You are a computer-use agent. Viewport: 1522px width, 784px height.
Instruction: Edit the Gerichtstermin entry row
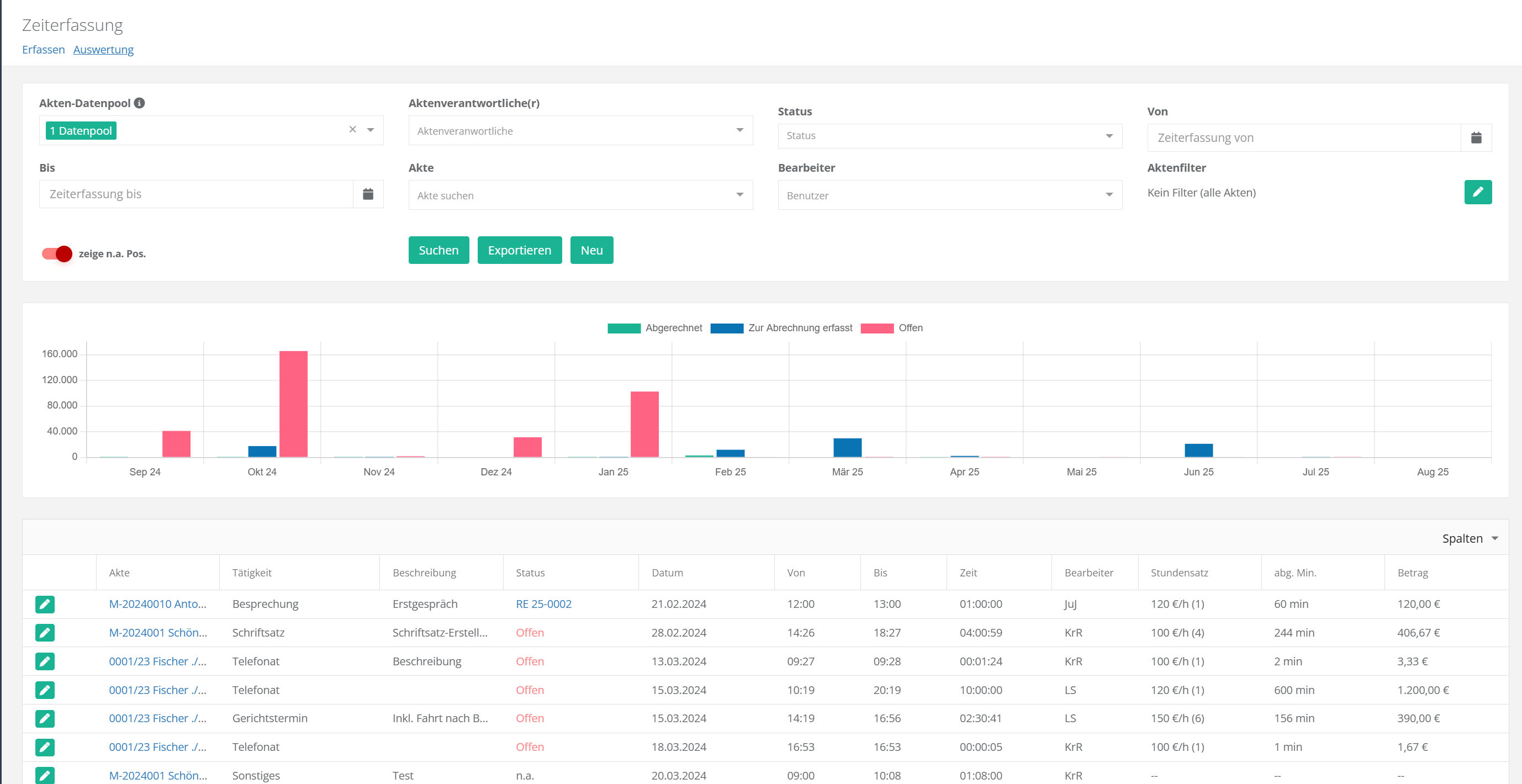pyautogui.click(x=45, y=718)
